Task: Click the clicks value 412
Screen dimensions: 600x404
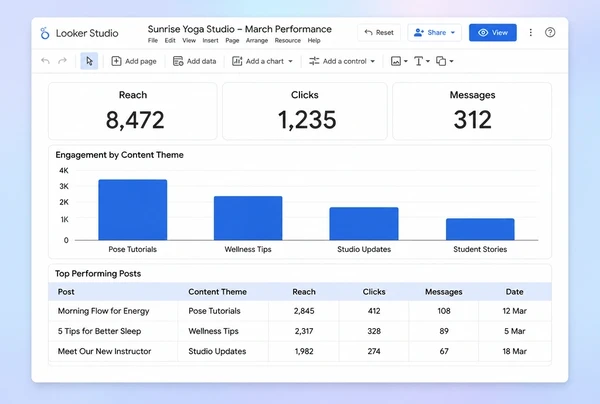Action: pos(374,311)
